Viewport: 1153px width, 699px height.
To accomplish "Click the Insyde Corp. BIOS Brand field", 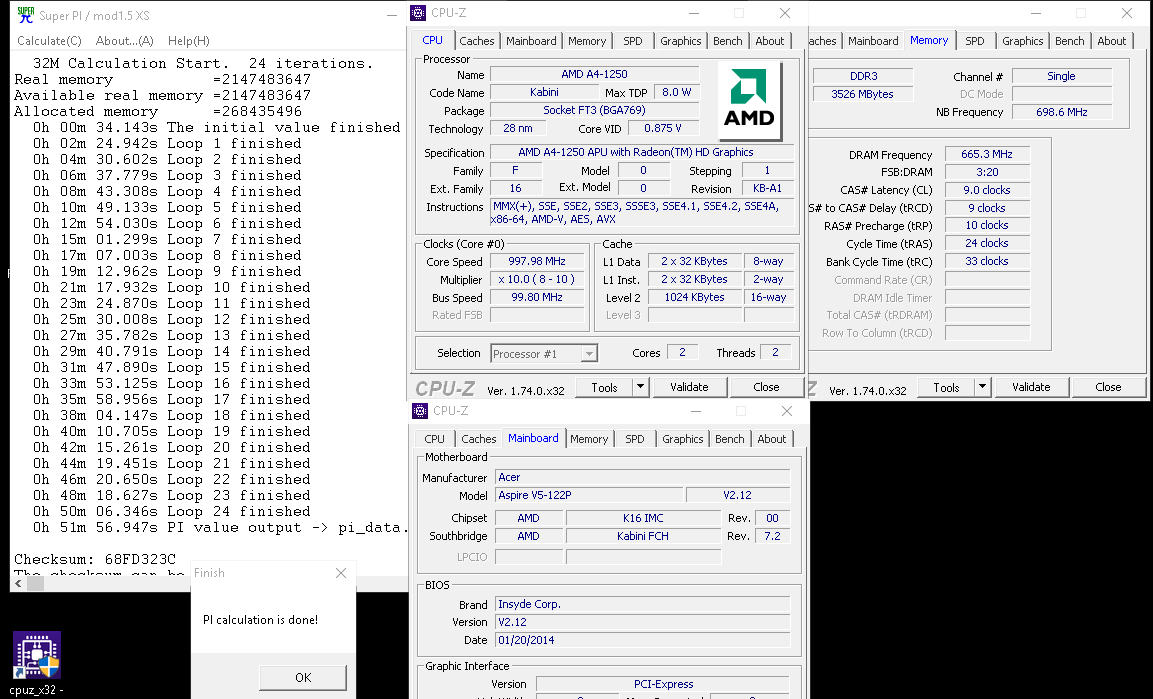I will 643,604.
